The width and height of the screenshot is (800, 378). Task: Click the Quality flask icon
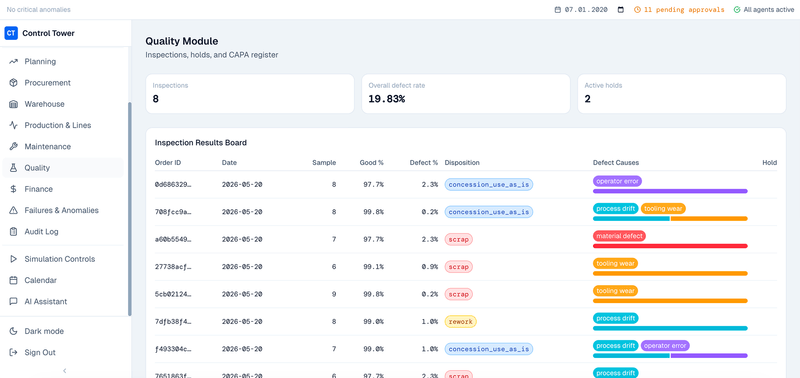click(x=14, y=168)
